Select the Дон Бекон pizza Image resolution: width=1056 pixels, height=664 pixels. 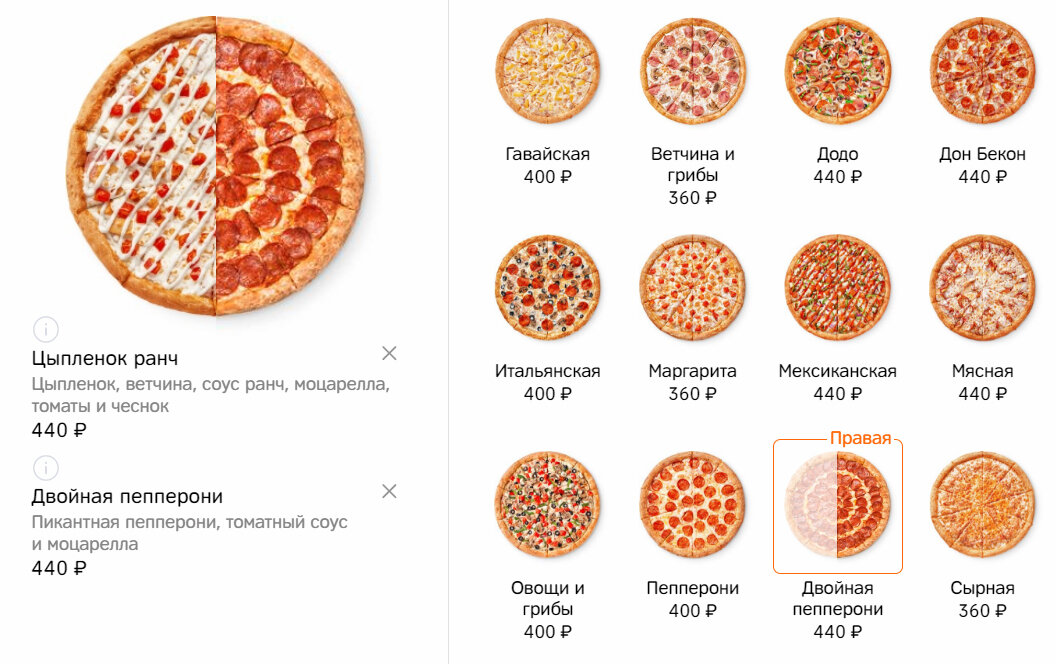(983, 71)
